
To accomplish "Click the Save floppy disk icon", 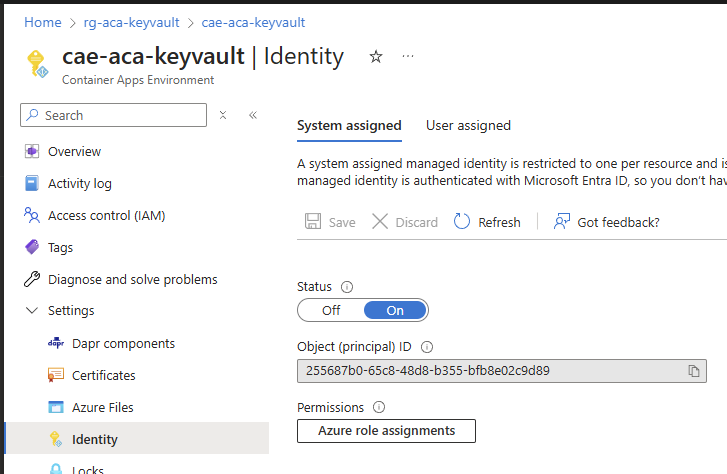I will pos(313,221).
